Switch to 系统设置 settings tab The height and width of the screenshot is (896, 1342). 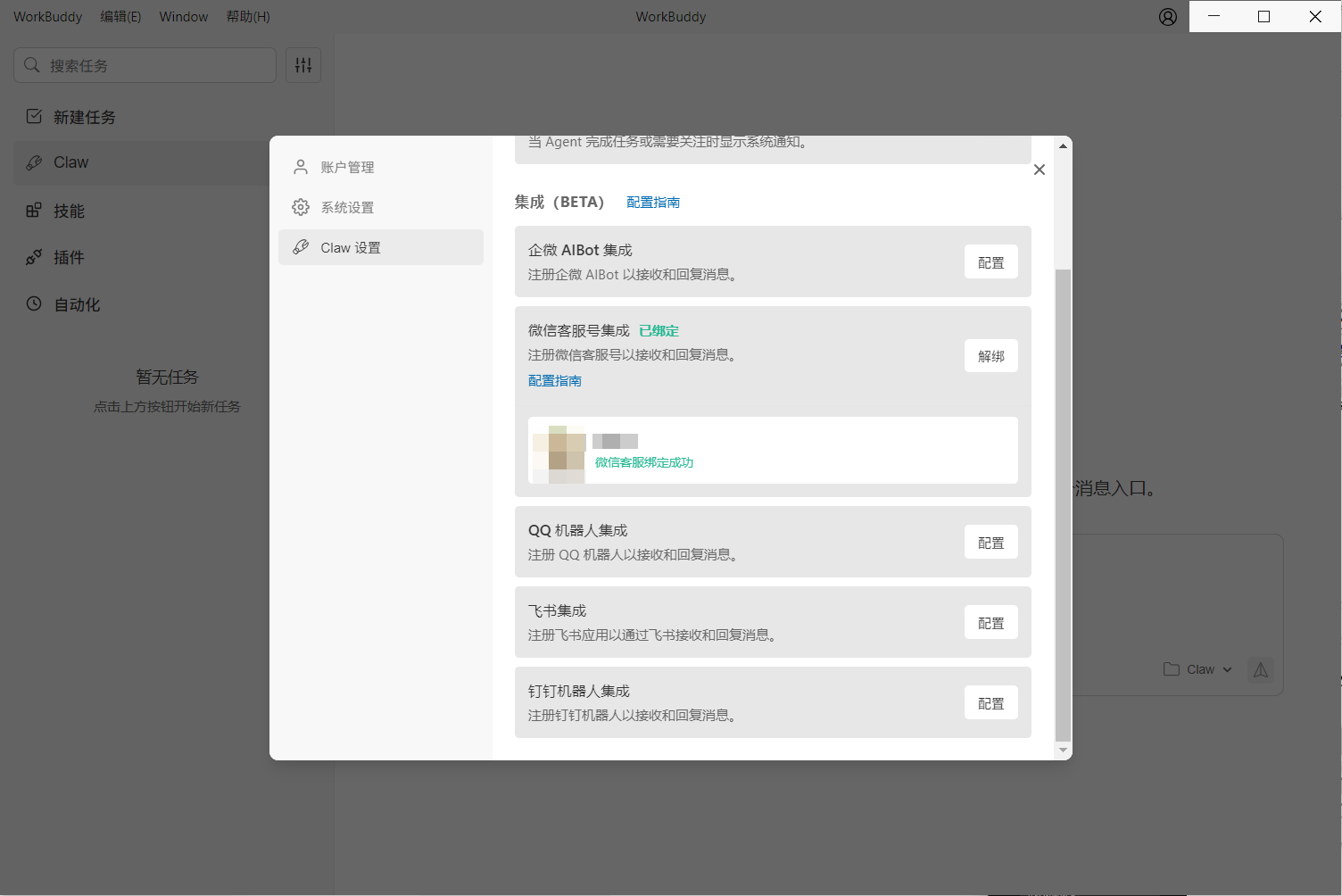(x=347, y=207)
